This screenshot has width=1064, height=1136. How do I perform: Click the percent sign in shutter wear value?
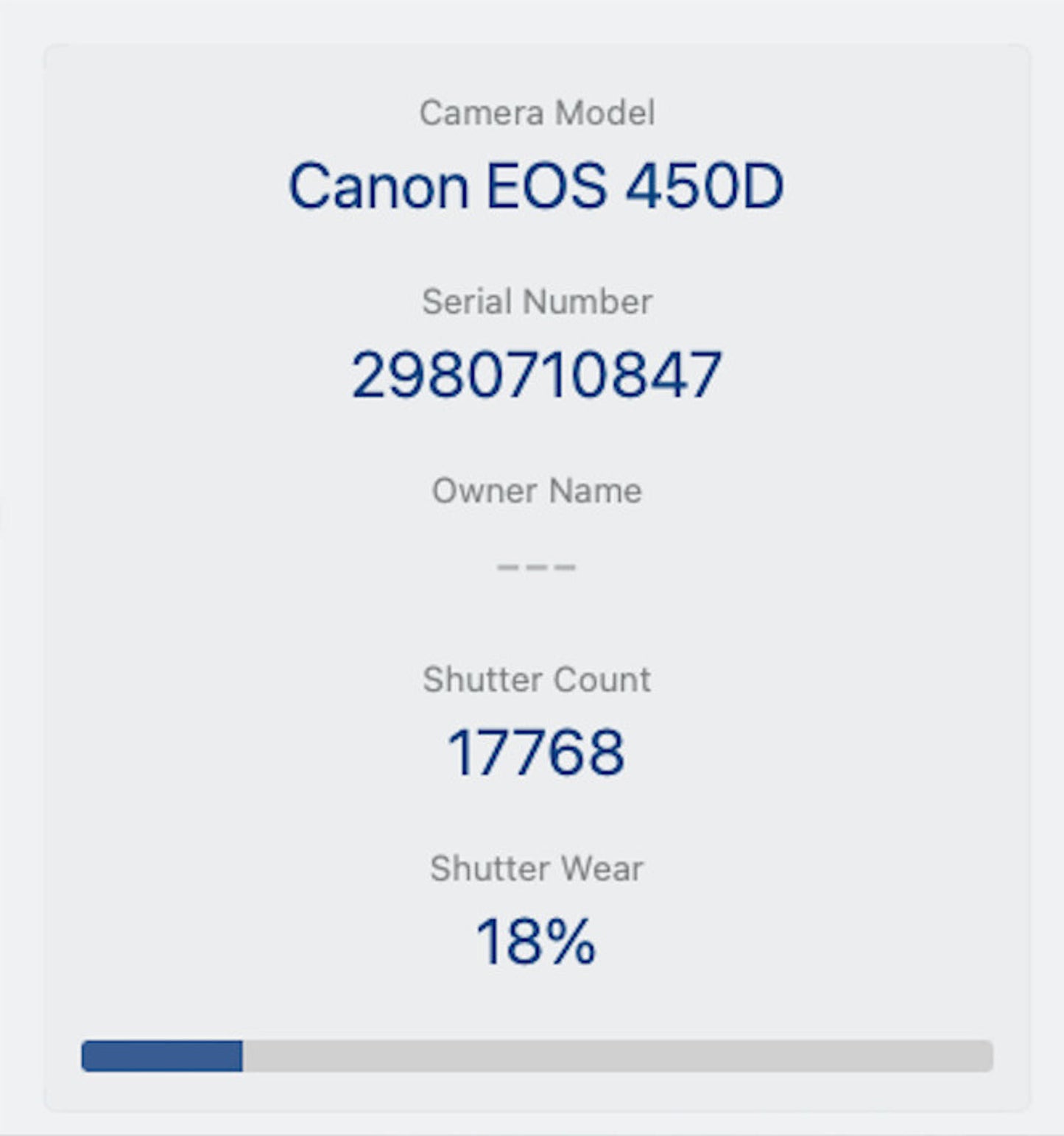pos(571,941)
